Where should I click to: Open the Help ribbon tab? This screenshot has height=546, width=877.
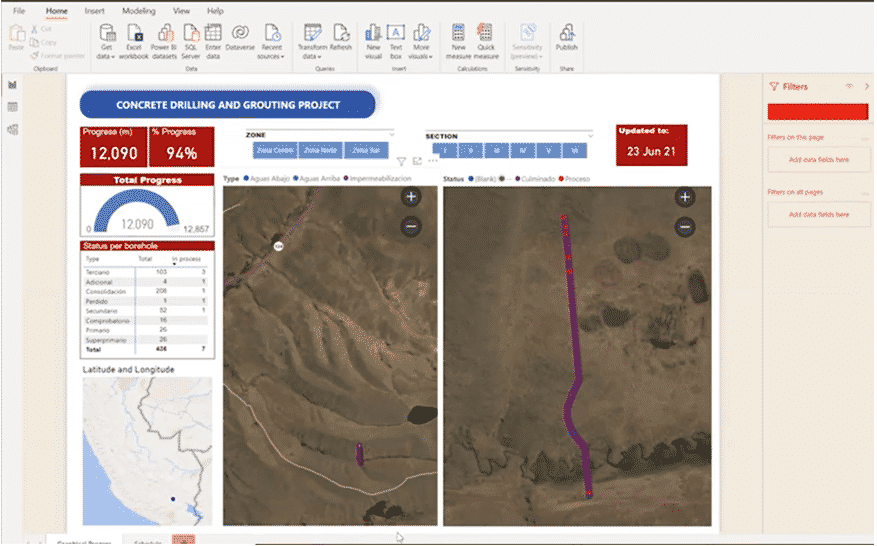point(215,11)
